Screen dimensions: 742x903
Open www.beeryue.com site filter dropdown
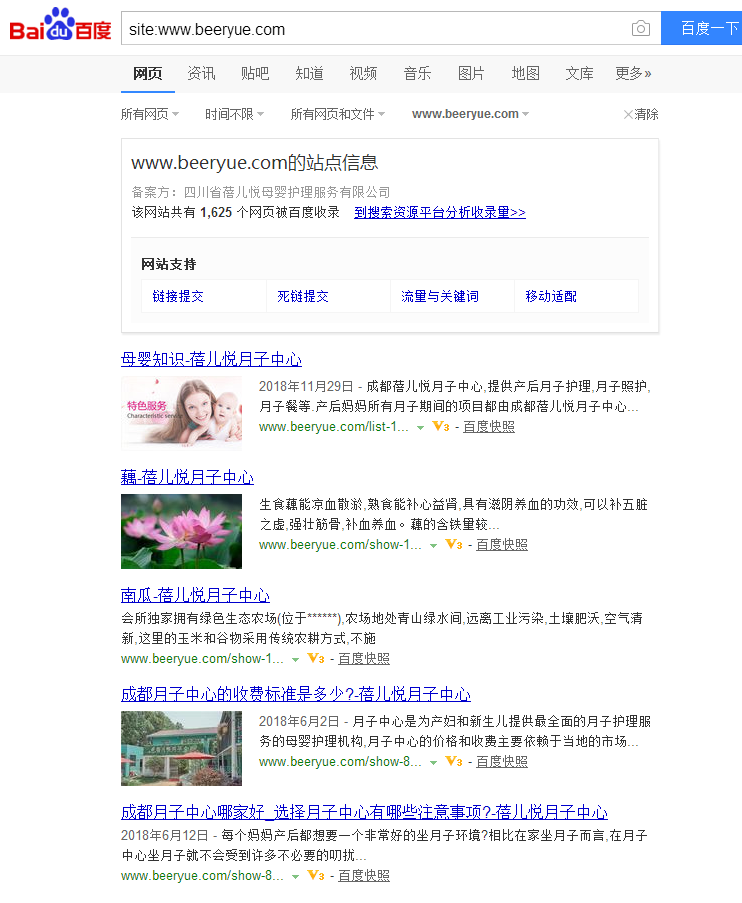coord(471,114)
